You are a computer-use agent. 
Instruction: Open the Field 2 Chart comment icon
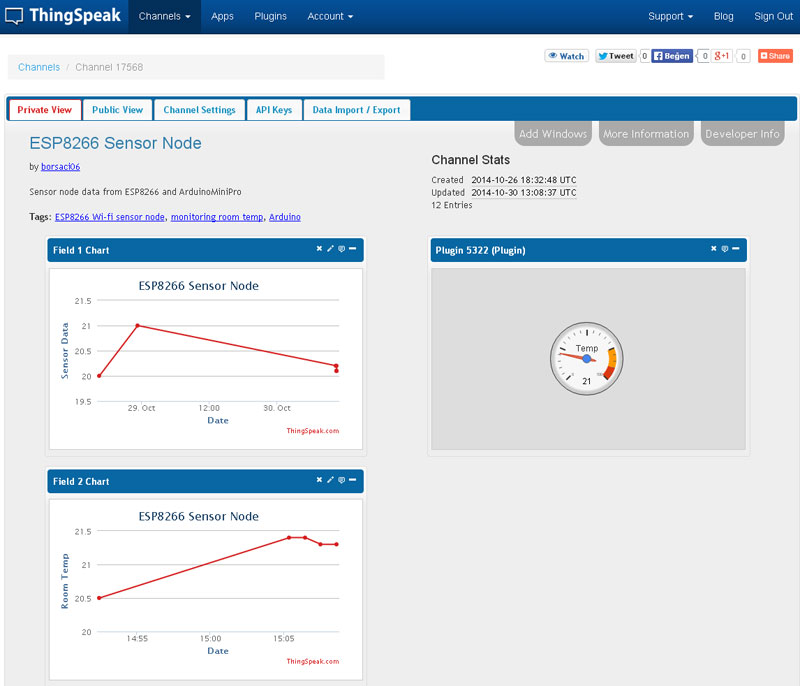pyautogui.click(x=341, y=479)
